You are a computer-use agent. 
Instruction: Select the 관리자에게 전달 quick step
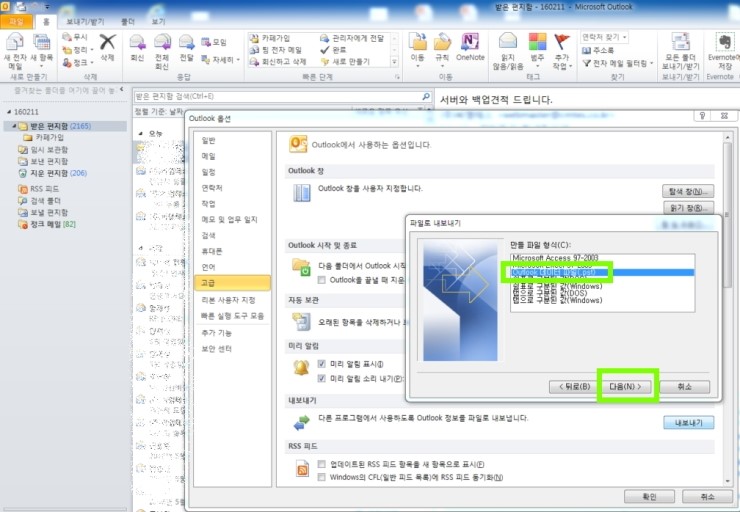pos(352,38)
